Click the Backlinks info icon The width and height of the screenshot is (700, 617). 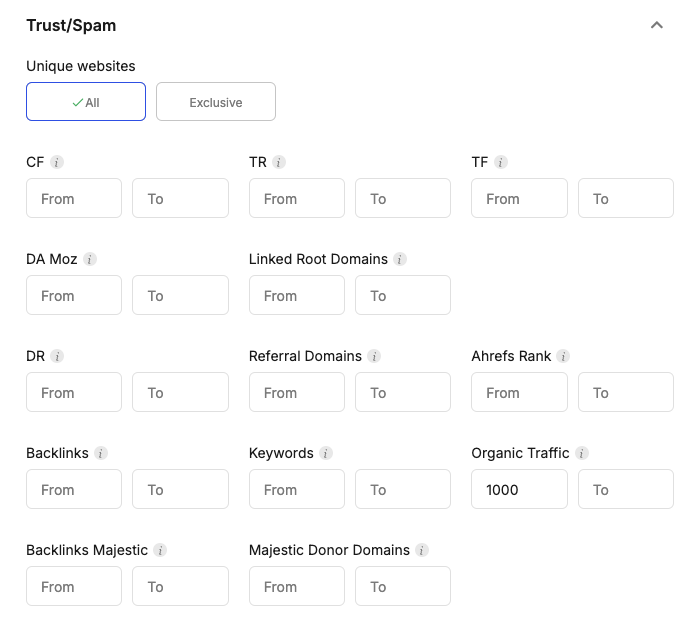(101, 453)
